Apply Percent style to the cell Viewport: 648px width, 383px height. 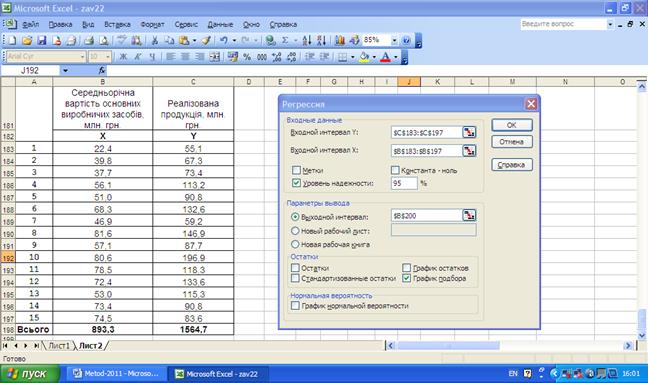point(247,57)
